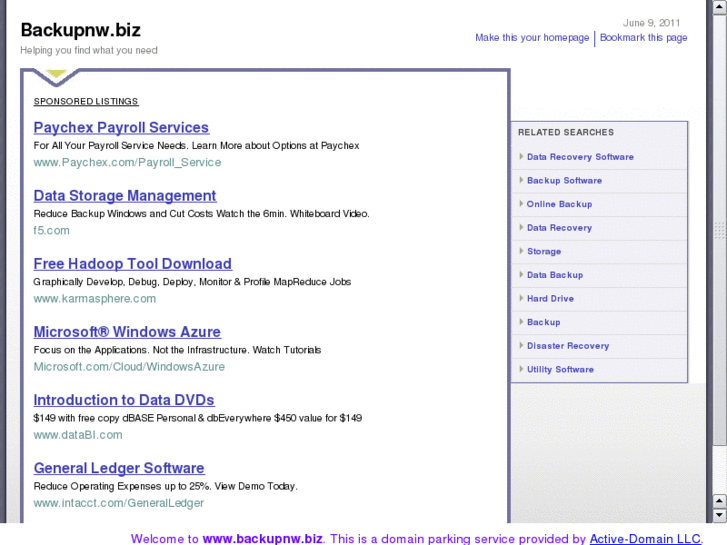Click the arrow beside Backup Software

[x=521, y=180]
